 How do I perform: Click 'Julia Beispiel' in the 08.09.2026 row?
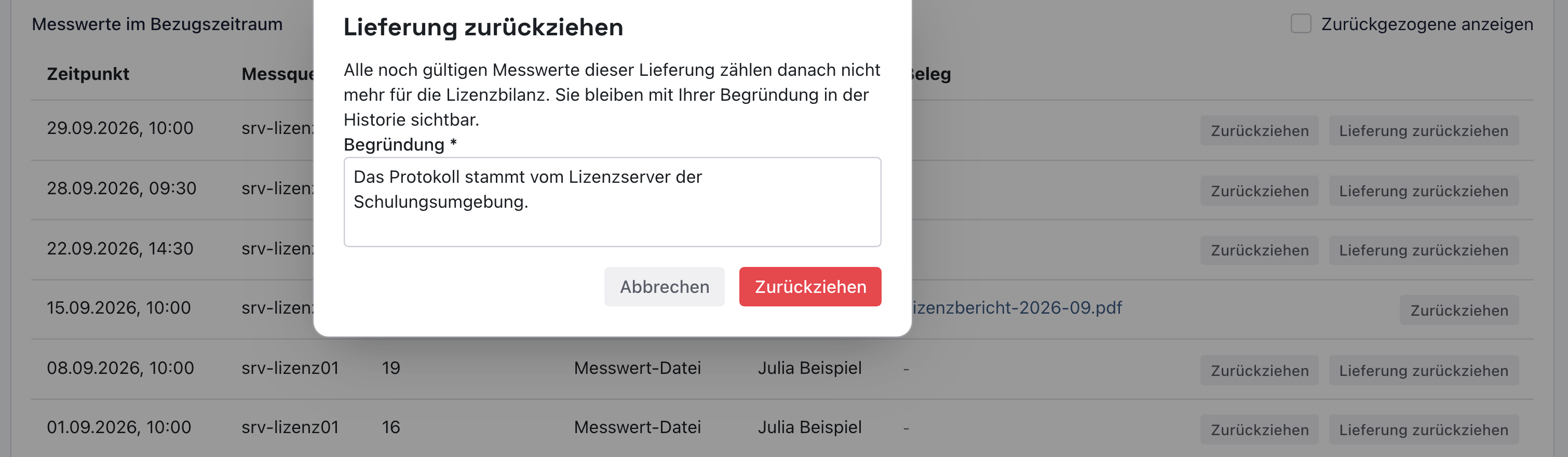coord(809,368)
